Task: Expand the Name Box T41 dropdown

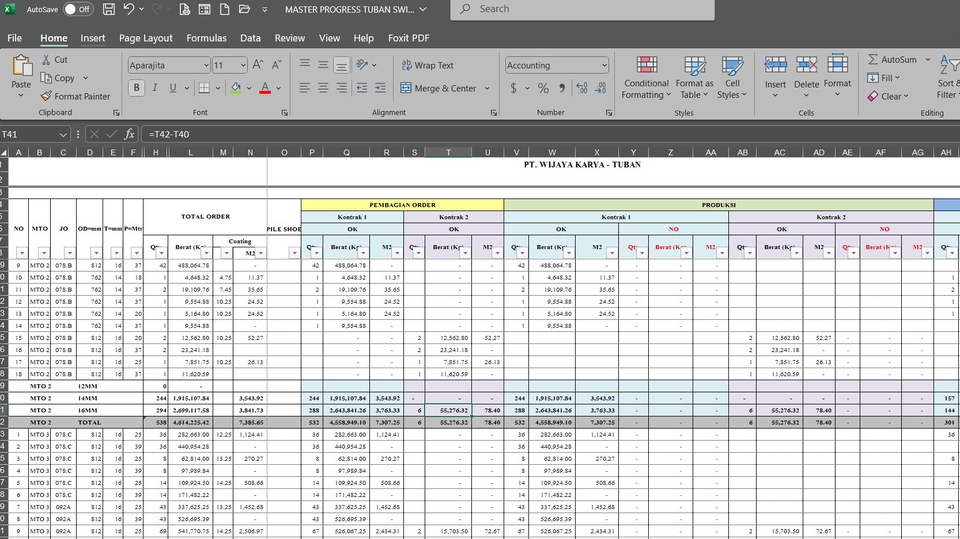Action: pos(63,134)
